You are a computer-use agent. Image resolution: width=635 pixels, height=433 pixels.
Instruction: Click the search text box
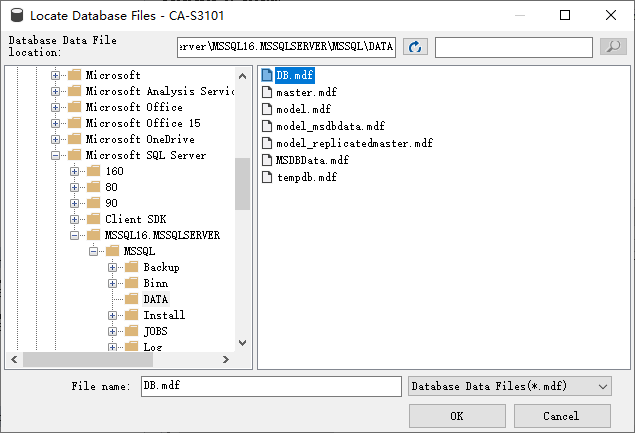(515, 47)
